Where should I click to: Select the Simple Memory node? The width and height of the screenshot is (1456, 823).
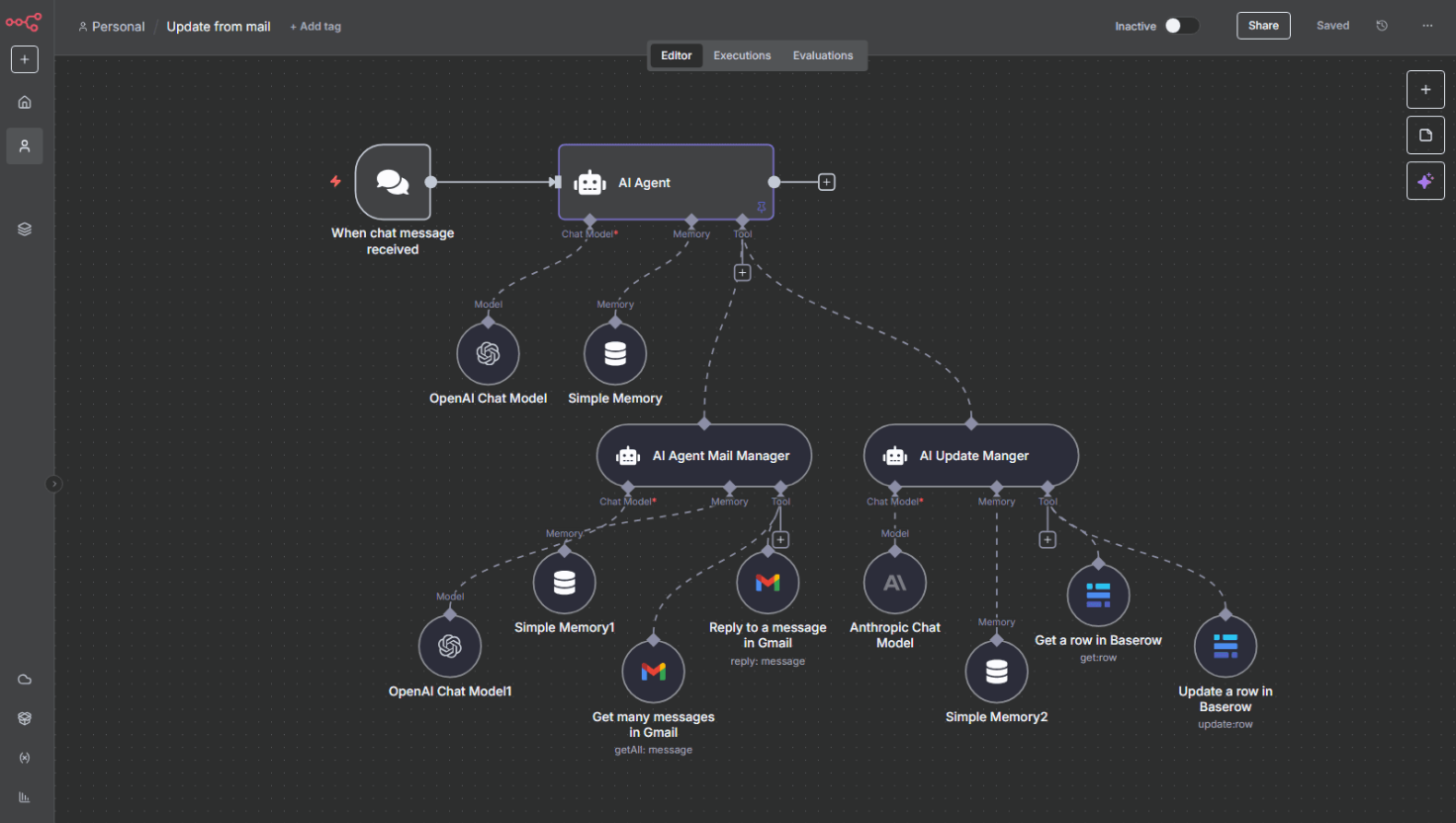pos(615,353)
